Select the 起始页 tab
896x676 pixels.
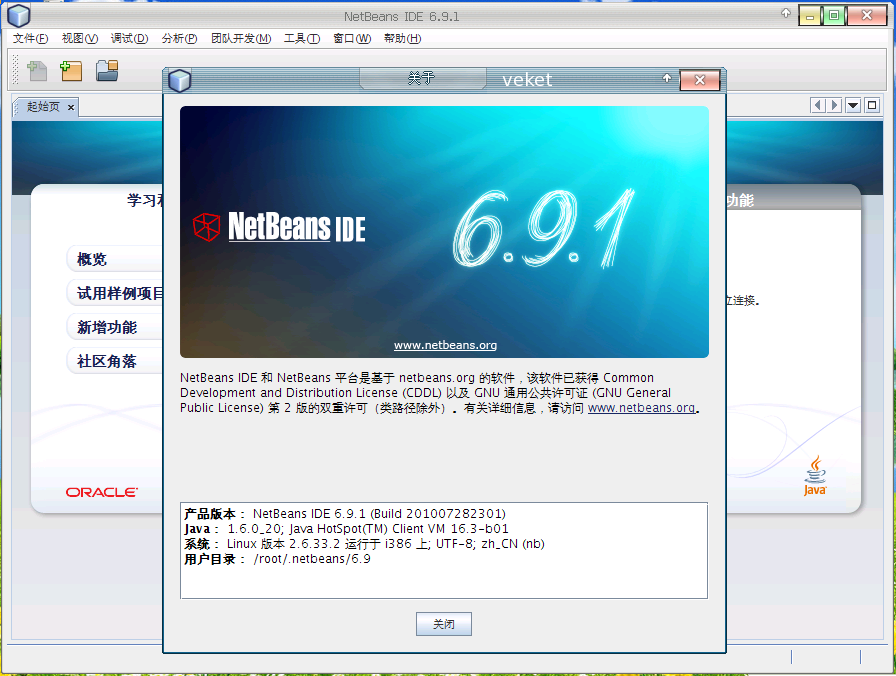[43, 107]
